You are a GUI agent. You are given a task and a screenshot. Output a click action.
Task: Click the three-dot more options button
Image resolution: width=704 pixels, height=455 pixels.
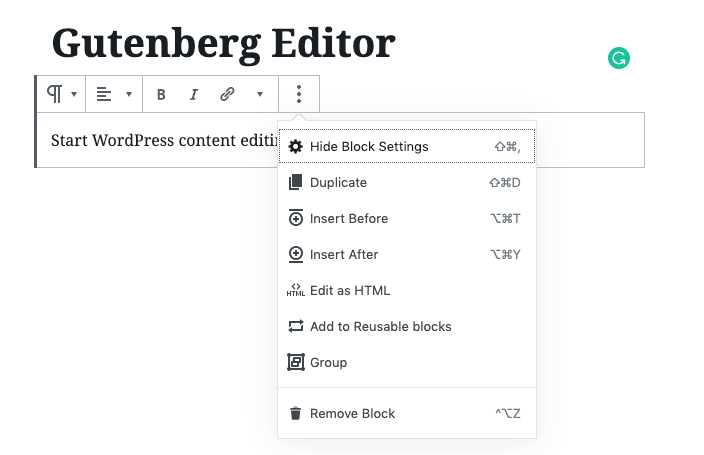click(x=299, y=94)
